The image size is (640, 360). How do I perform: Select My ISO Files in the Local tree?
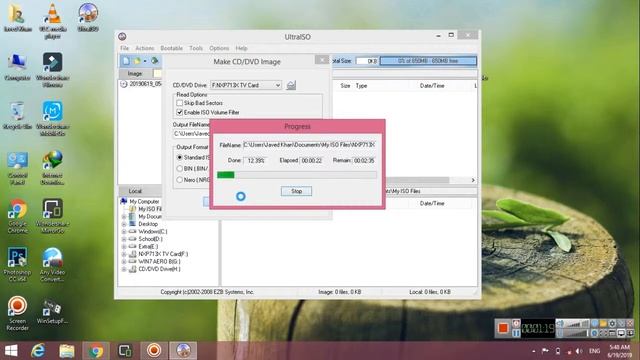146,209
